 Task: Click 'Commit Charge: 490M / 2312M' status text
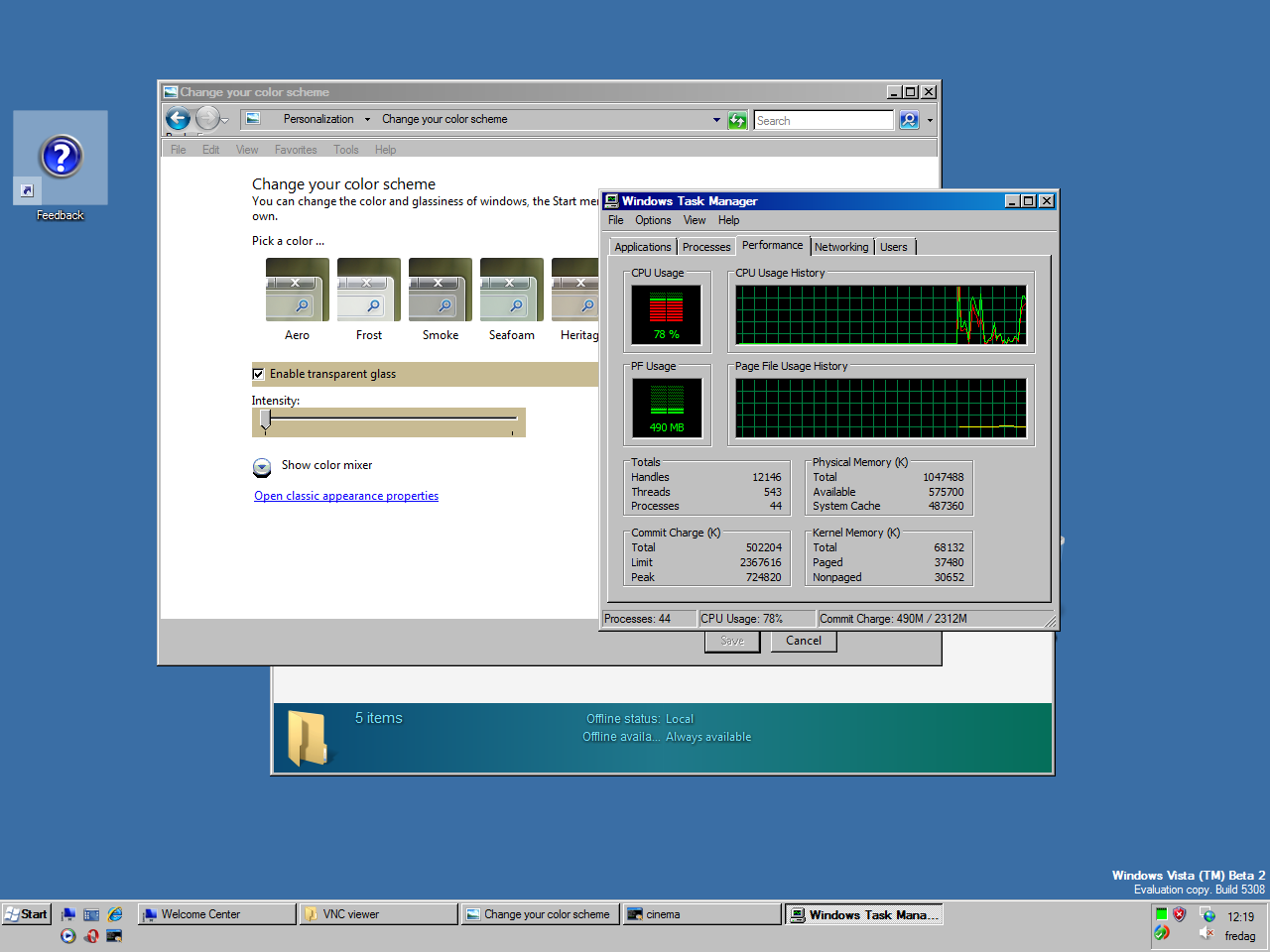(x=893, y=619)
